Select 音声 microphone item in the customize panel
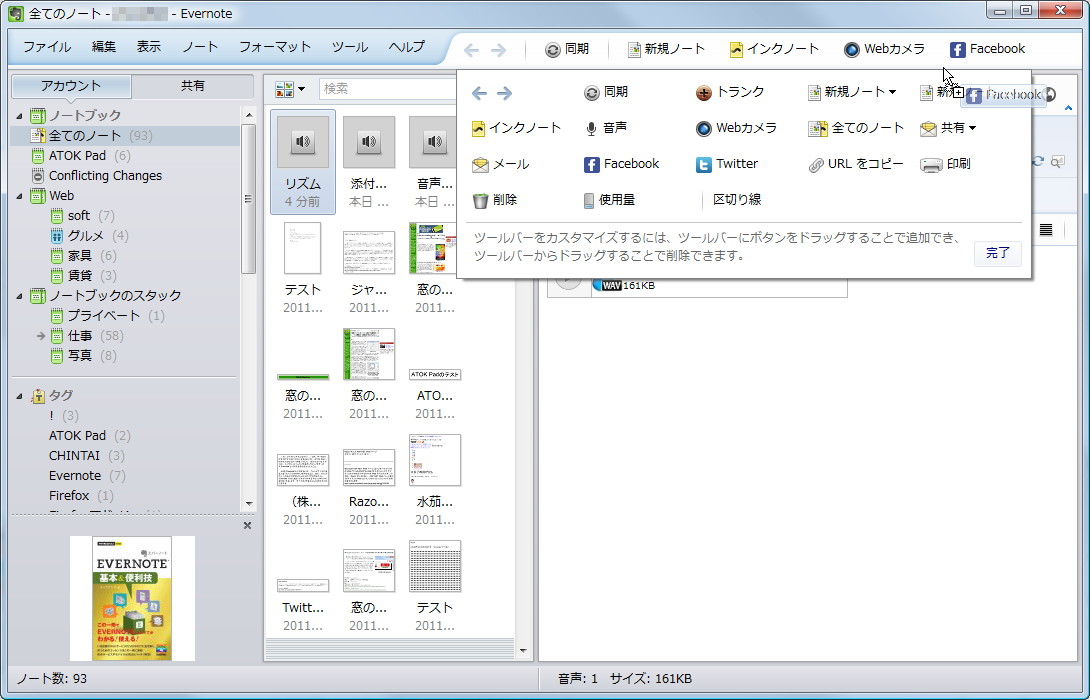This screenshot has height=700, width=1090. point(605,128)
